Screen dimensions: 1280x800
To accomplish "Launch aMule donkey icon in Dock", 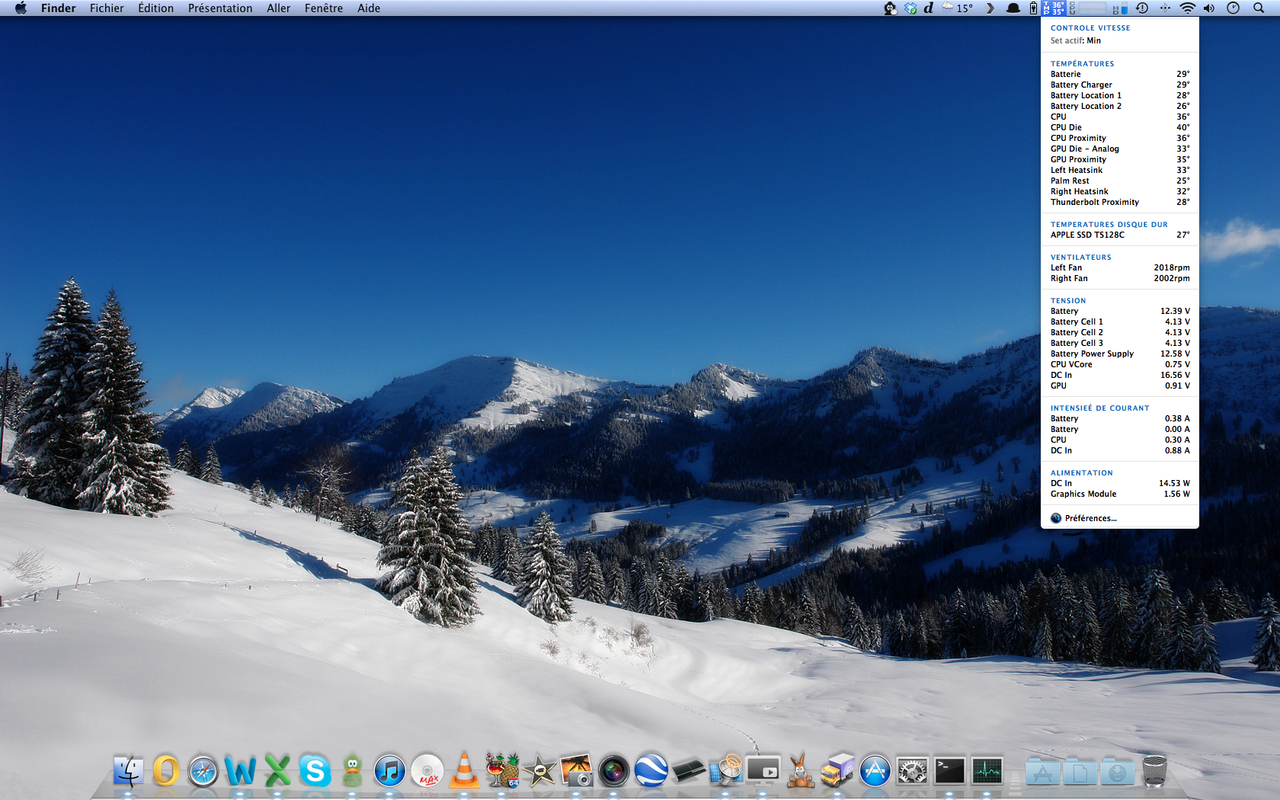I will point(800,770).
